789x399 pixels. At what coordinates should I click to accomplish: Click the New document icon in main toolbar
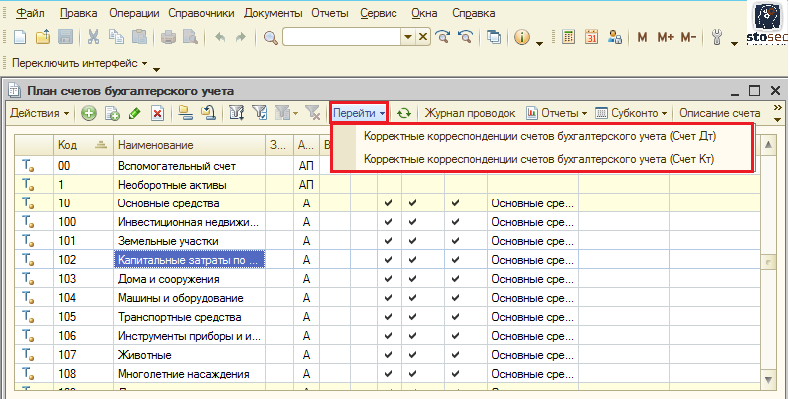pos(20,37)
